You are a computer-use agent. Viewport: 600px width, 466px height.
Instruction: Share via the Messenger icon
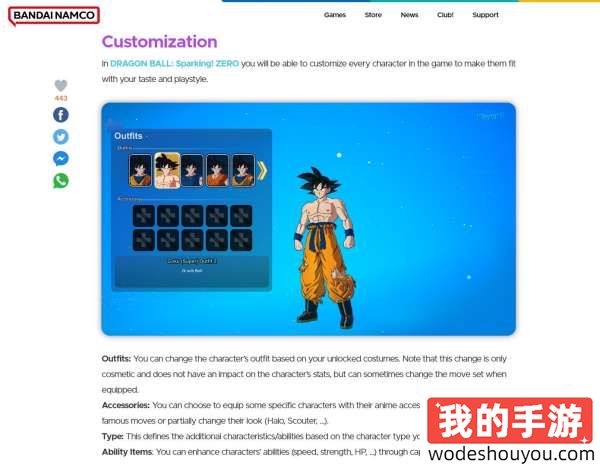(x=61, y=159)
